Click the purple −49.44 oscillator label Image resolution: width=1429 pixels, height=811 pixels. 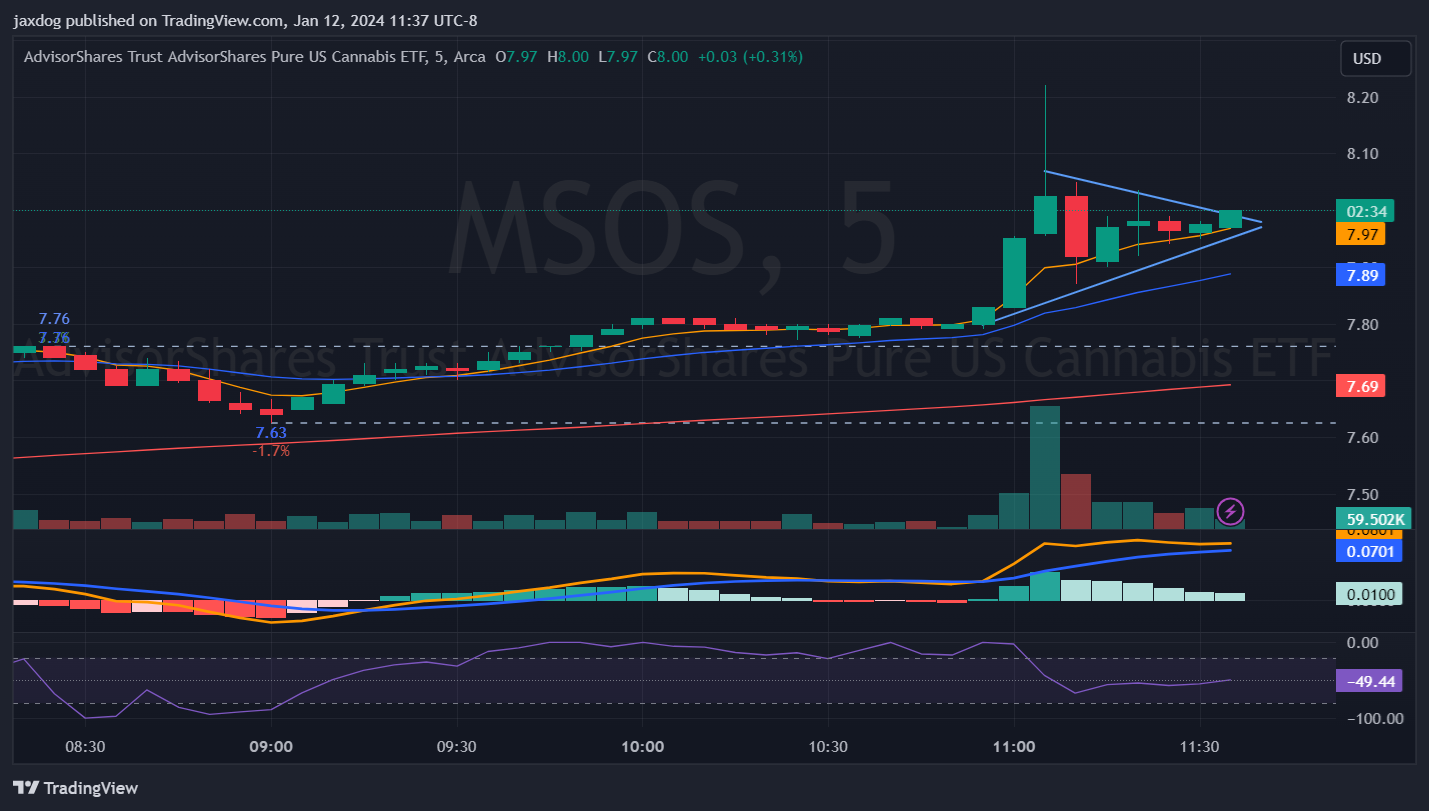pos(1368,681)
